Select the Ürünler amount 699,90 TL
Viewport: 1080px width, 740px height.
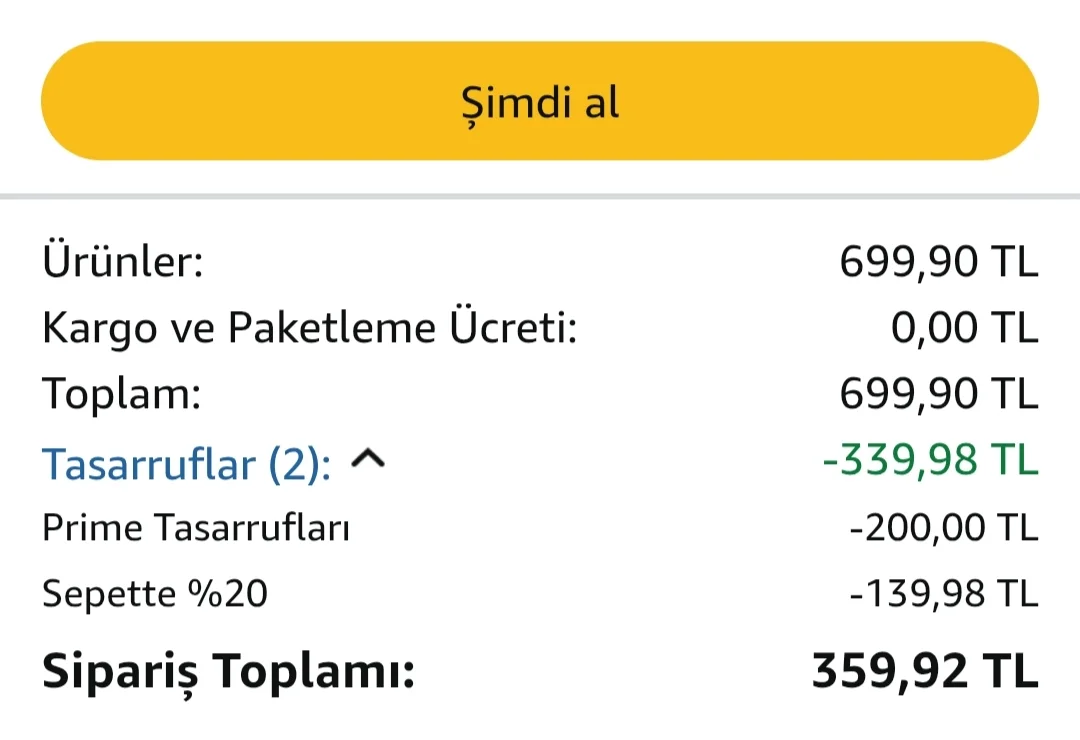[x=938, y=263]
